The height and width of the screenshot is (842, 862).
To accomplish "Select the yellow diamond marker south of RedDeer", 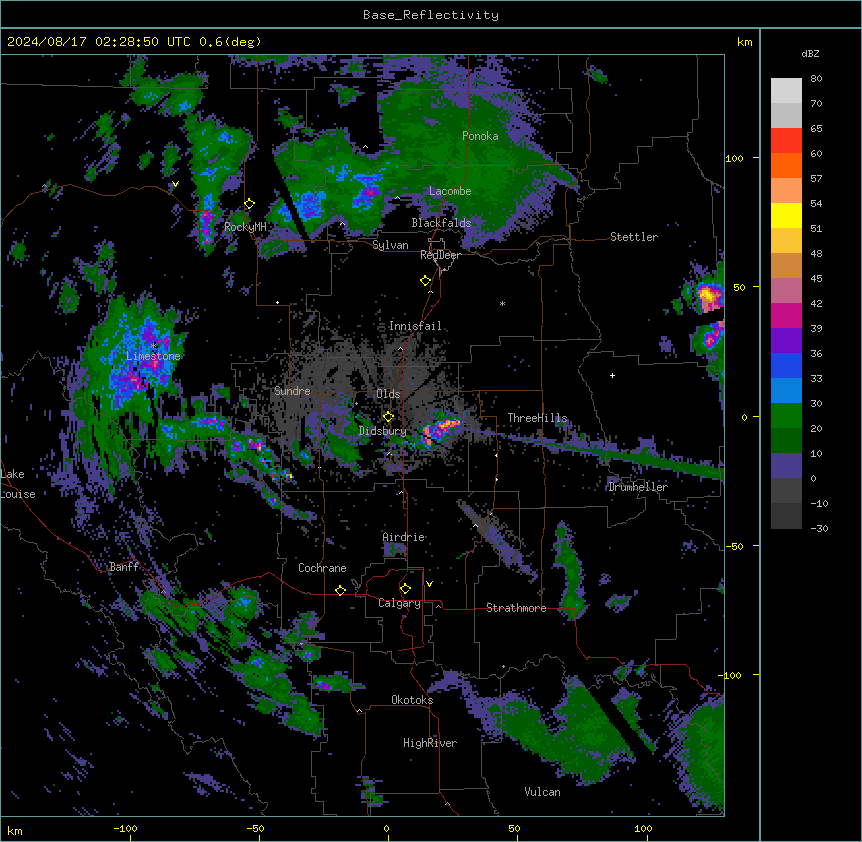I will tap(426, 281).
